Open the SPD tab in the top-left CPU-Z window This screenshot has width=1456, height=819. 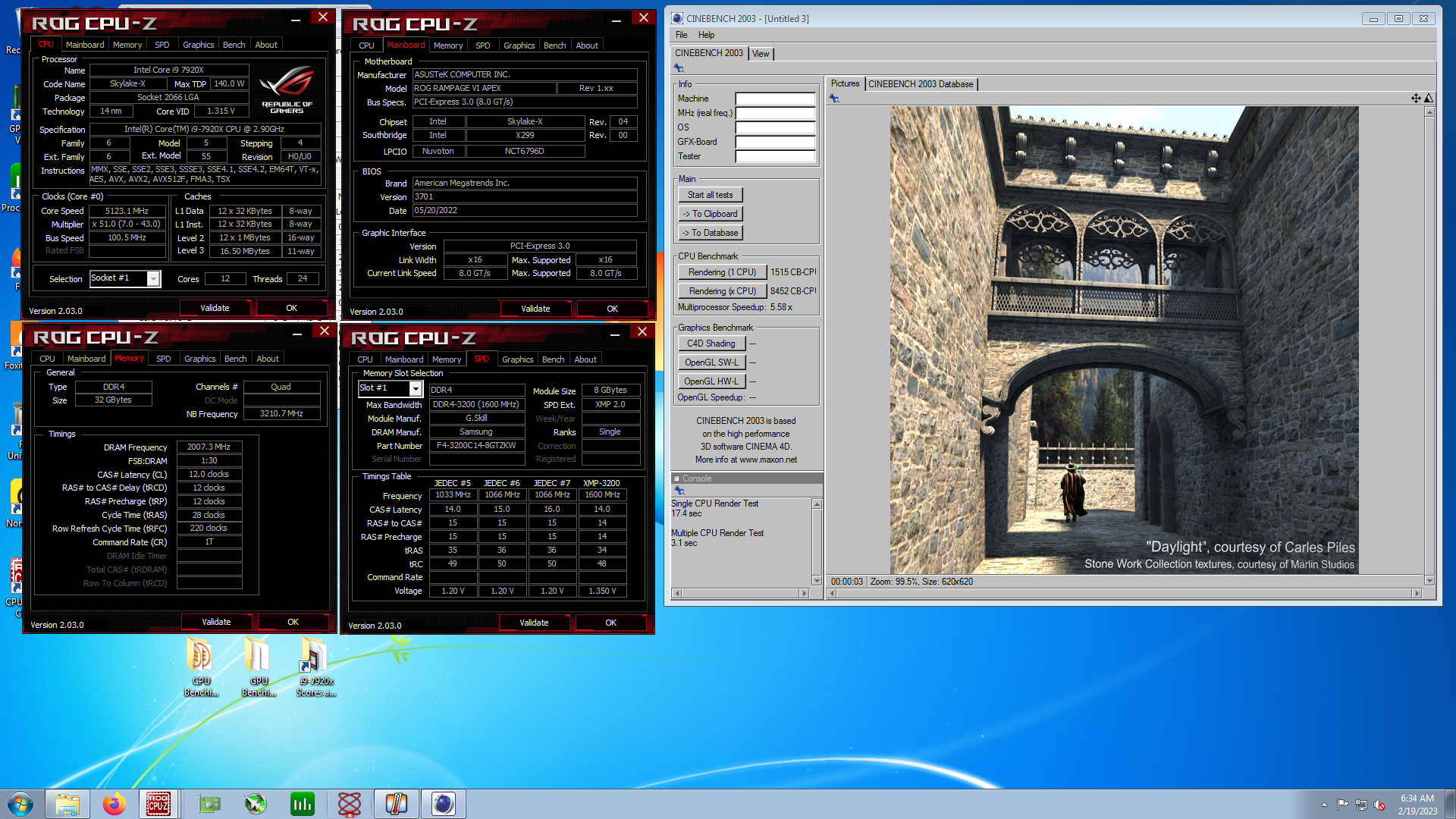coord(162,45)
